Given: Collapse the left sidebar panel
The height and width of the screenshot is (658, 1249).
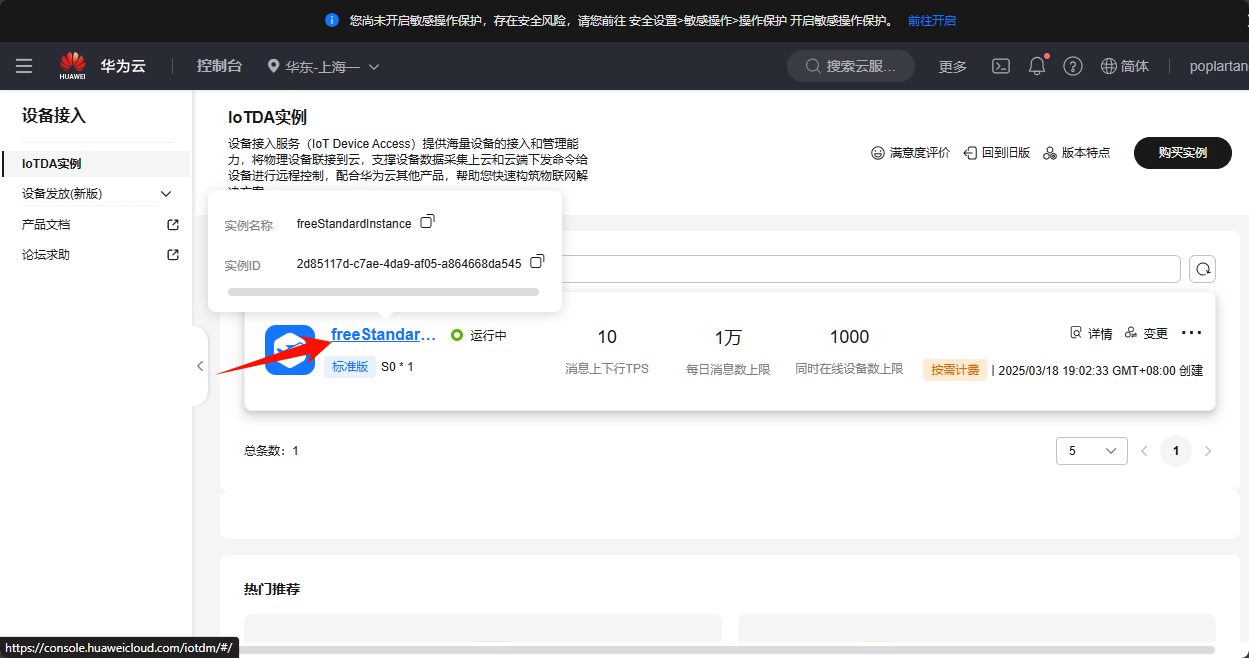Looking at the screenshot, I should point(200,366).
